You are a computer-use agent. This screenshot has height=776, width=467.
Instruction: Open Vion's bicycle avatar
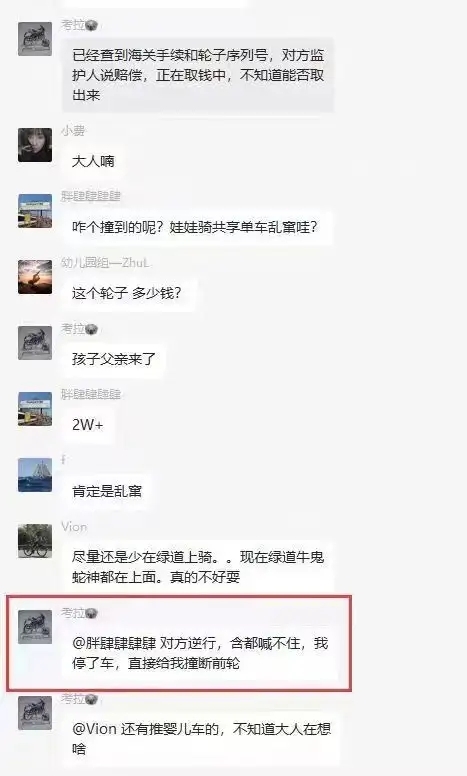pyautogui.click(x=35, y=541)
